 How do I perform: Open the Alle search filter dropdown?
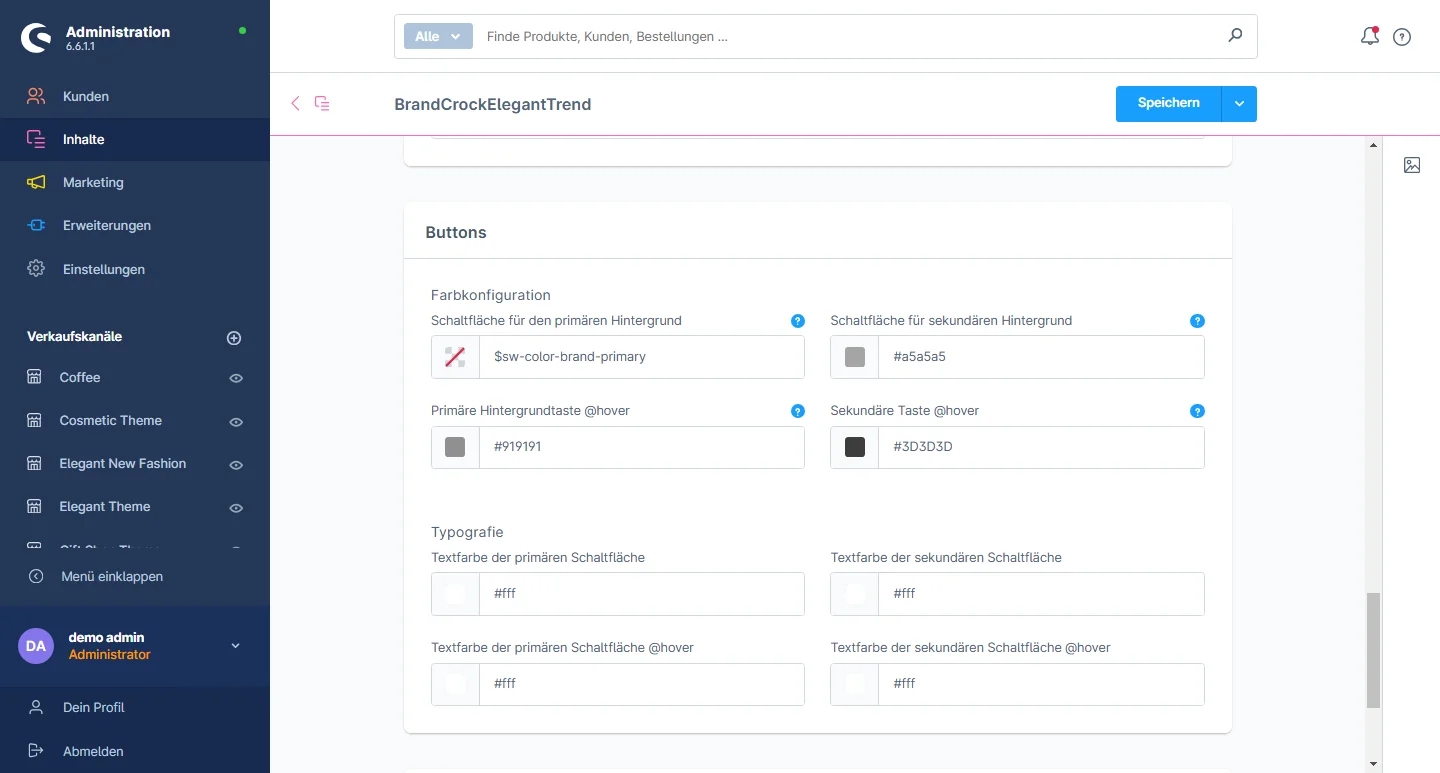(x=438, y=36)
